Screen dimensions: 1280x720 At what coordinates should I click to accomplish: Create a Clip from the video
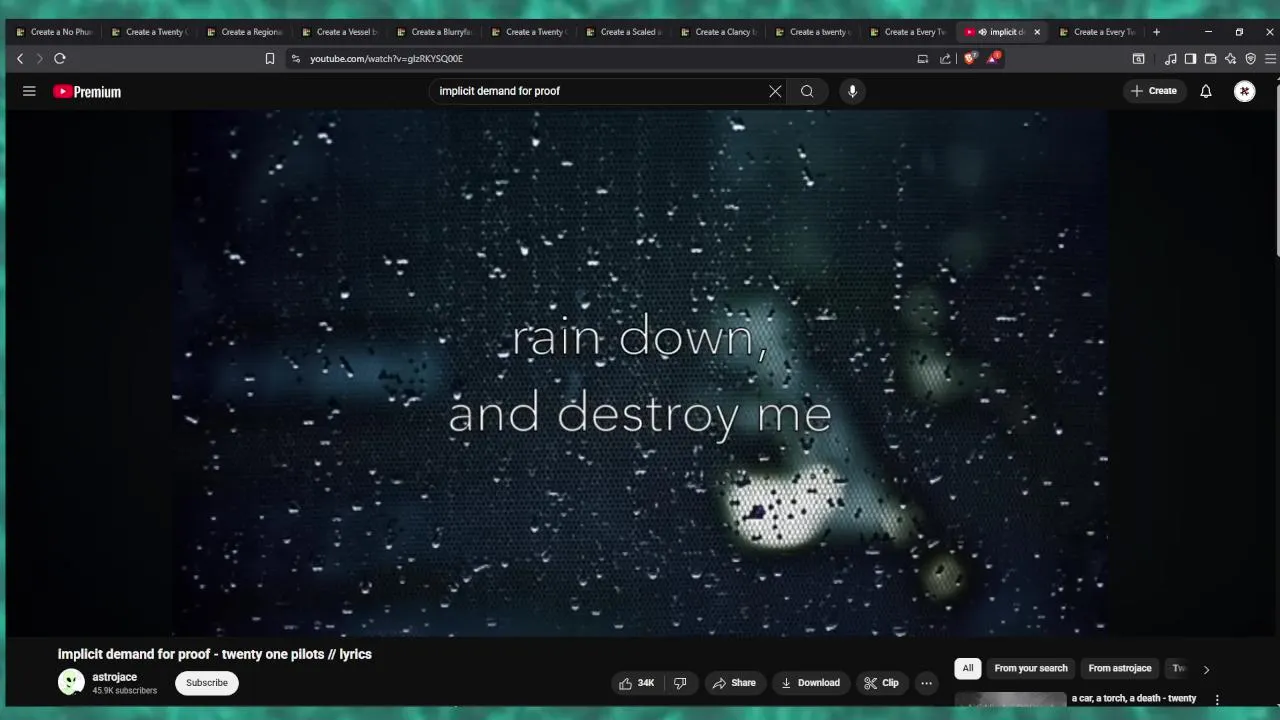(881, 683)
